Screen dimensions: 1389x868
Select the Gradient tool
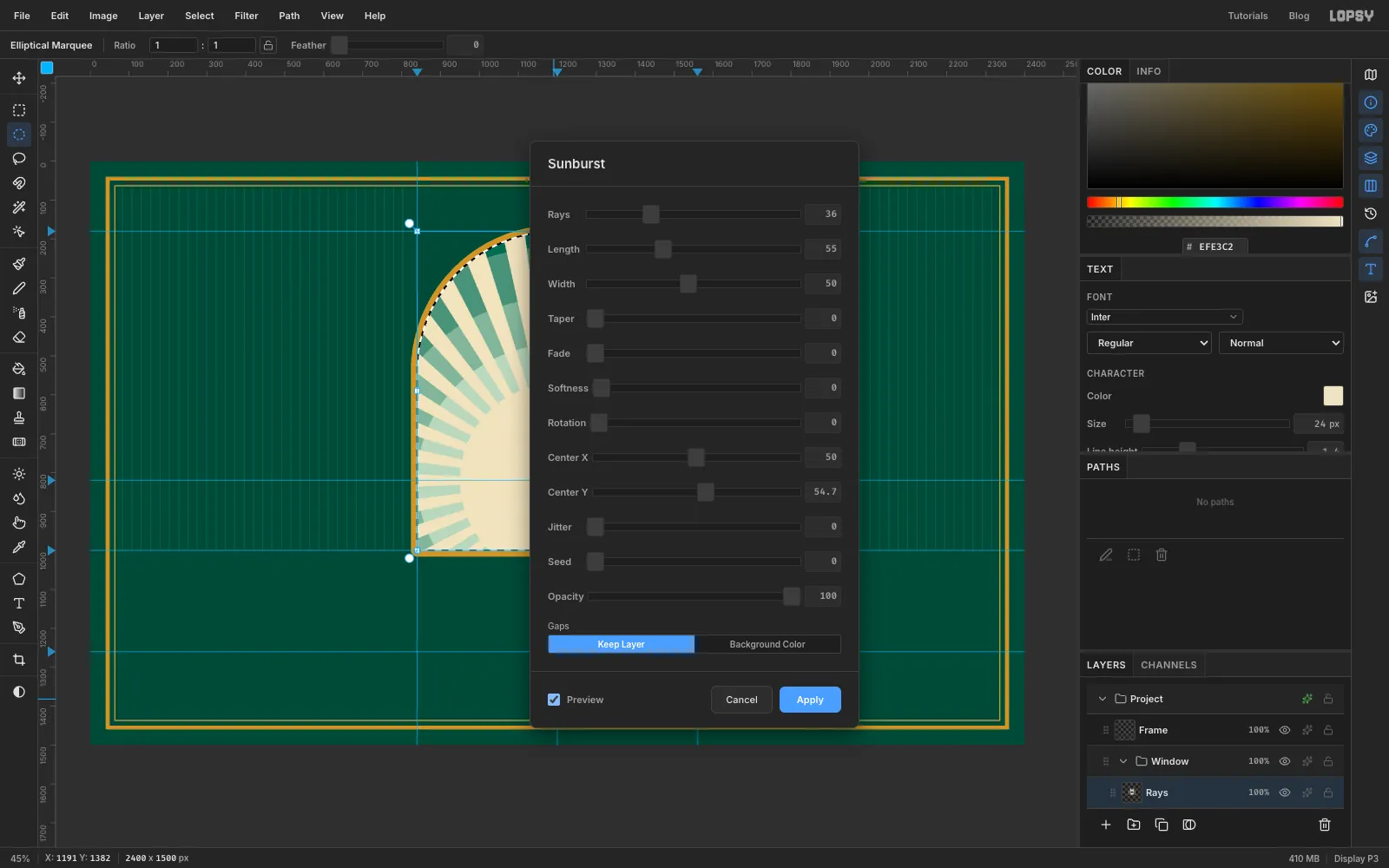tap(19, 393)
